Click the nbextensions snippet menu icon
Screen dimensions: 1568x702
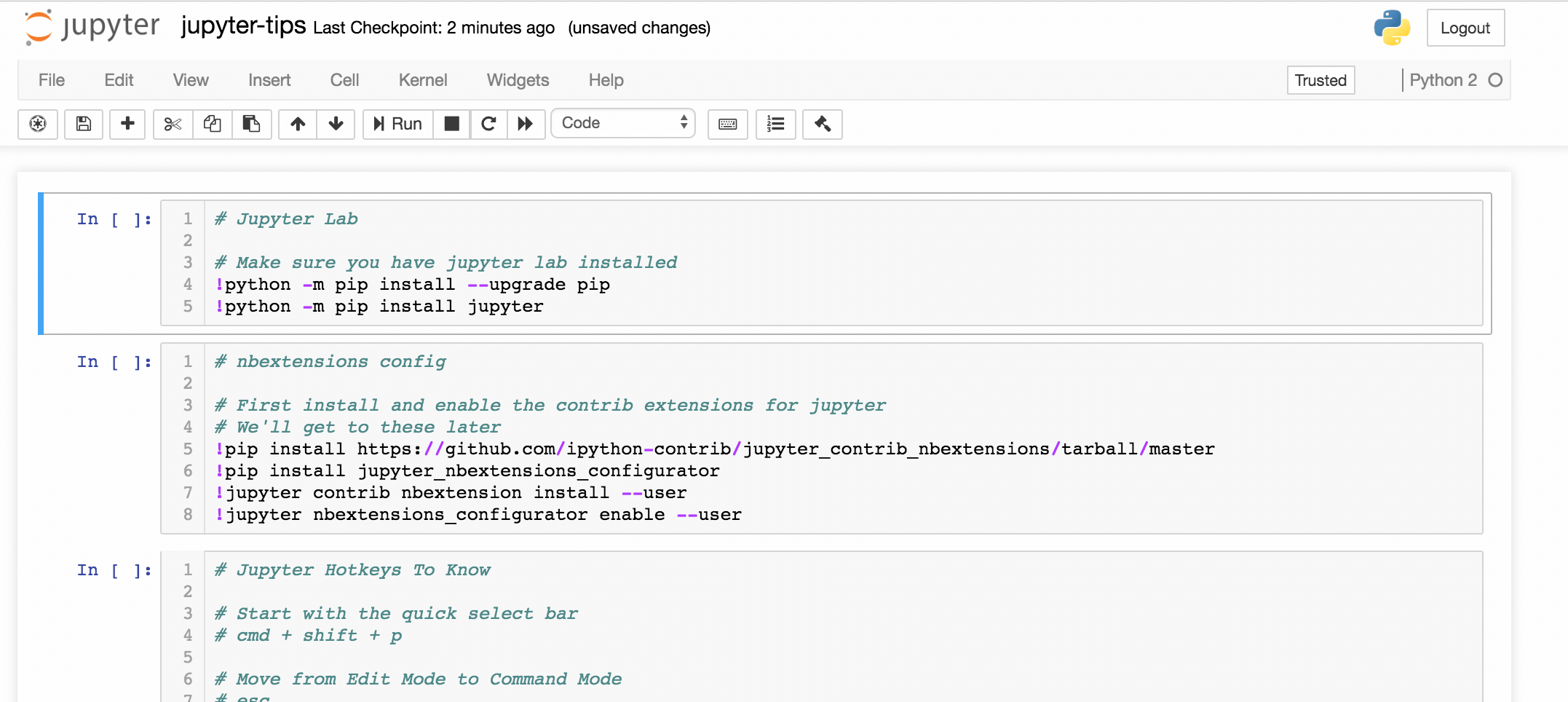tap(38, 124)
